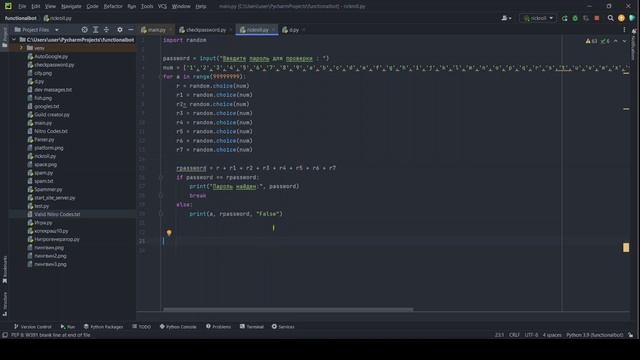The width and height of the screenshot is (640, 360).
Task: Open the editor tabs more options menu
Action: (624, 30)
